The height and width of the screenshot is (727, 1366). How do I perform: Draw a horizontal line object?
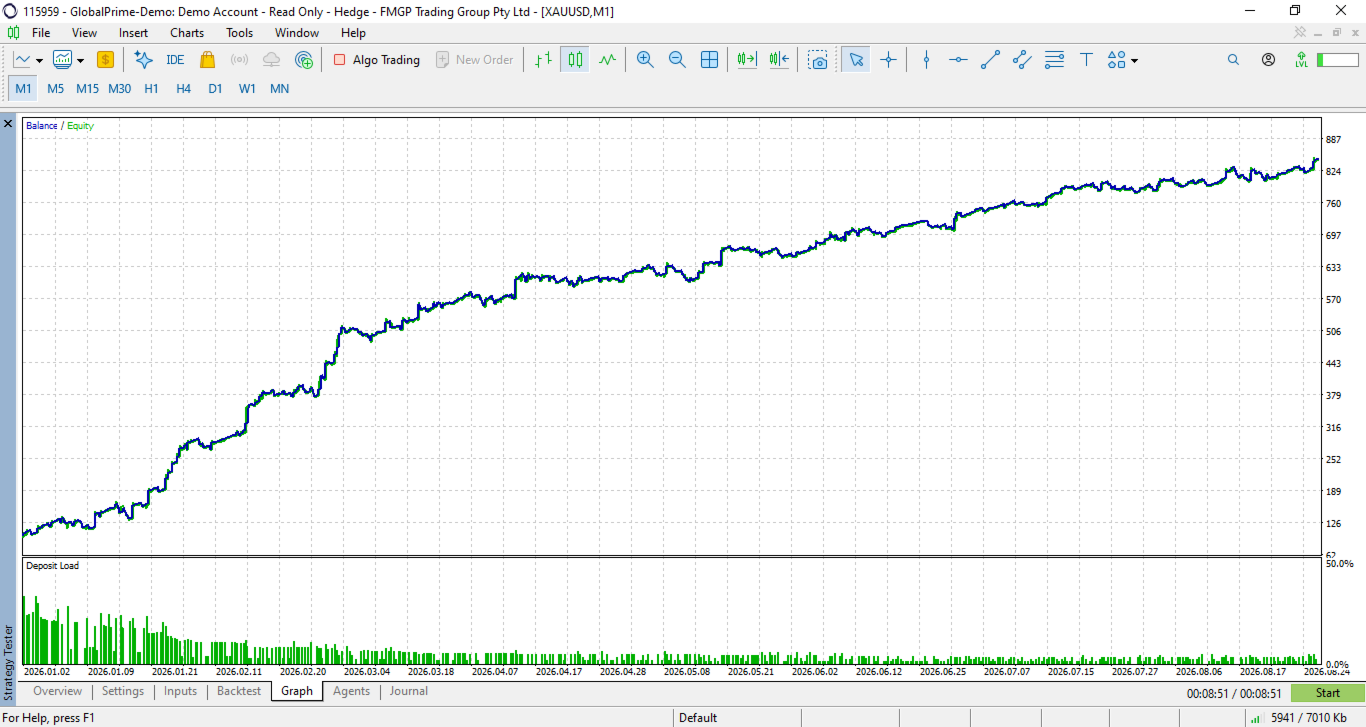pyautogui.click(x=958, y=60)
